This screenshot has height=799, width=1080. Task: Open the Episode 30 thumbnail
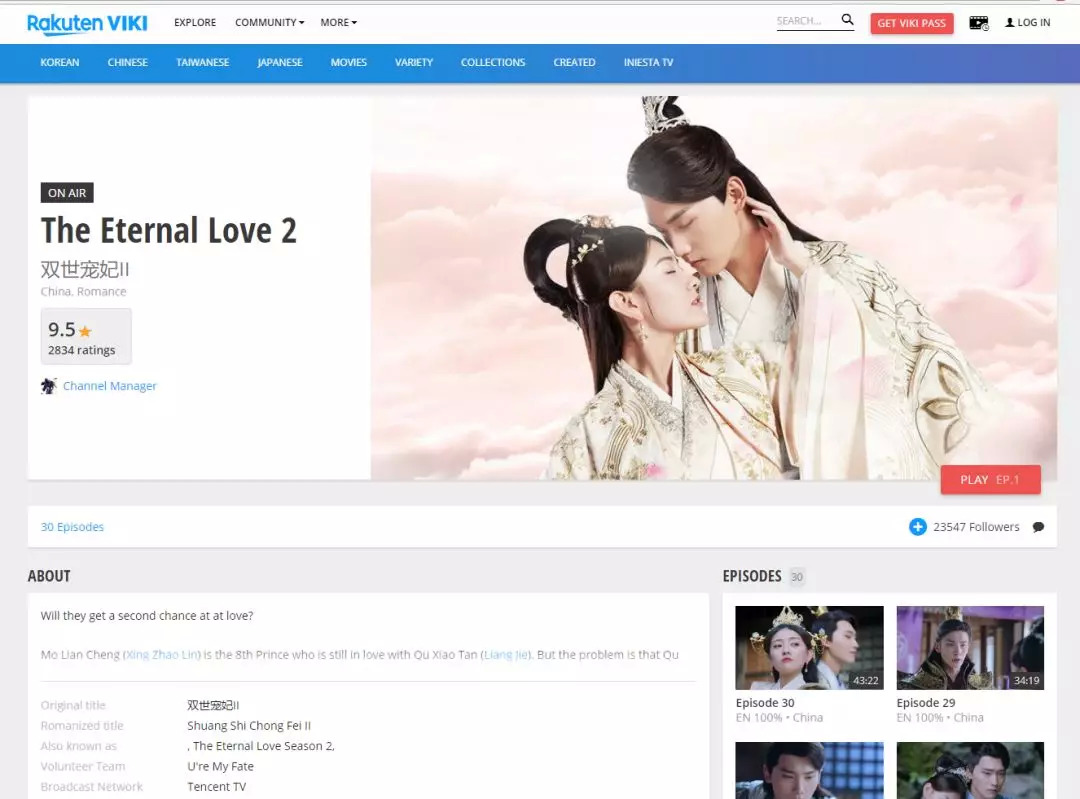tap(809, 647)
